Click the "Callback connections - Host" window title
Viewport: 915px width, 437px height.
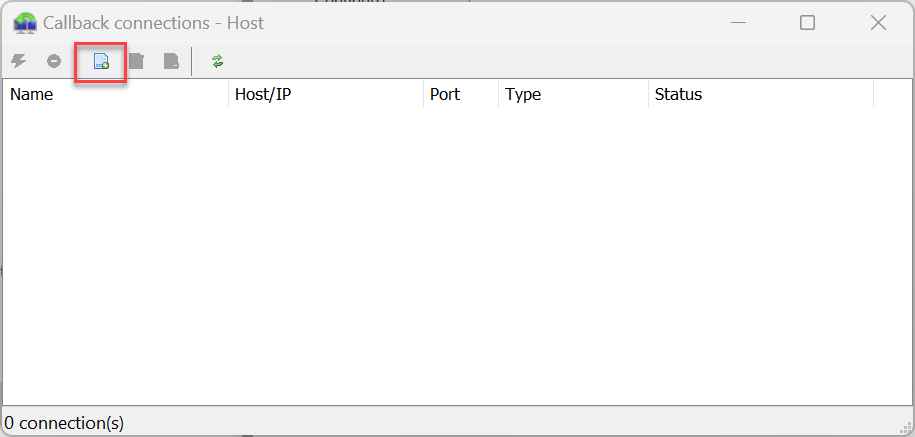[x=154, y=22]
